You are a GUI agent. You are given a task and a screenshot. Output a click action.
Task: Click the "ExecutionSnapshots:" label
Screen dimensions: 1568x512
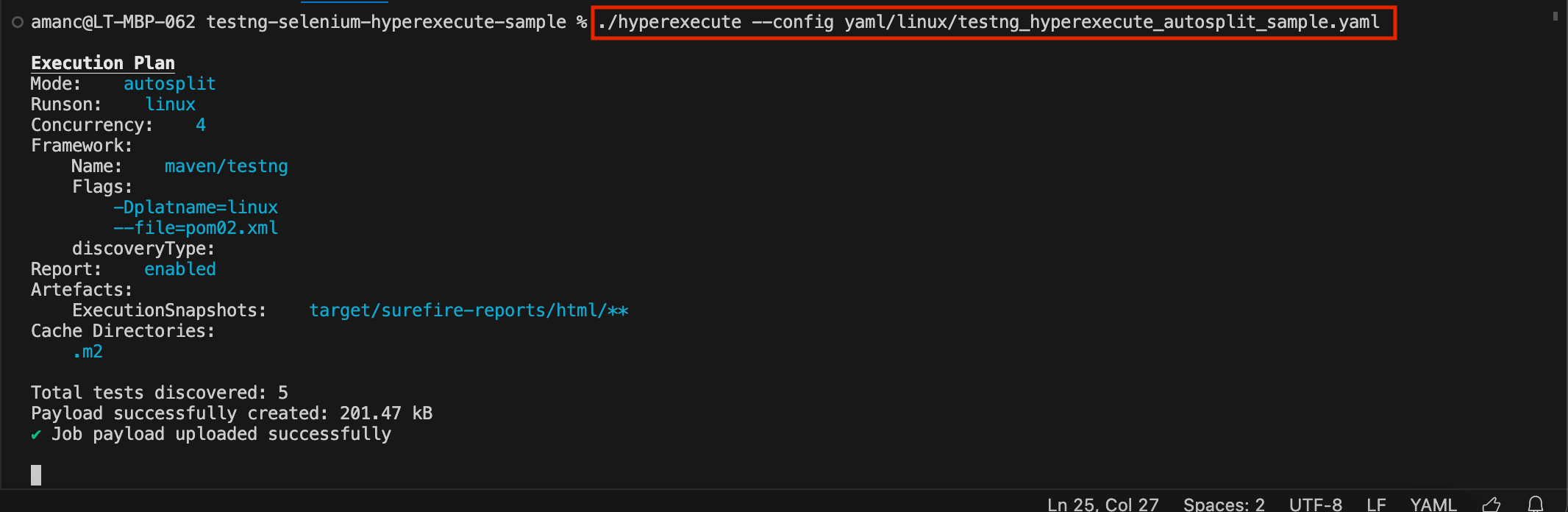[169, 310]
